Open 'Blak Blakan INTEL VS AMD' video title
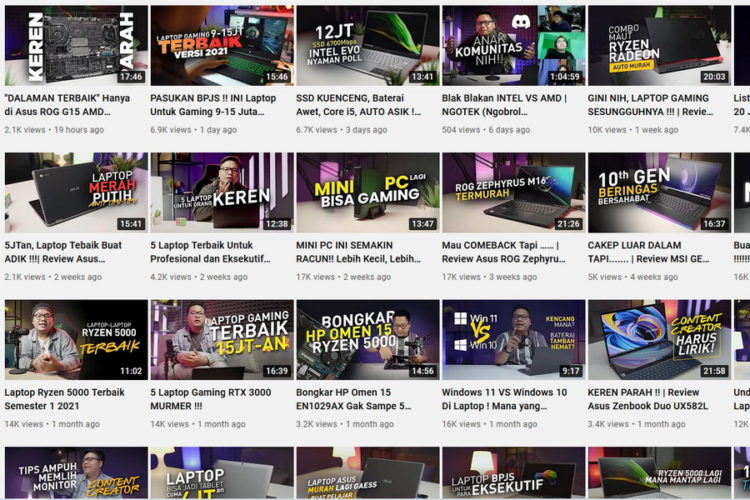The width and height of the screenshot is (750, 500). point(504,105)
